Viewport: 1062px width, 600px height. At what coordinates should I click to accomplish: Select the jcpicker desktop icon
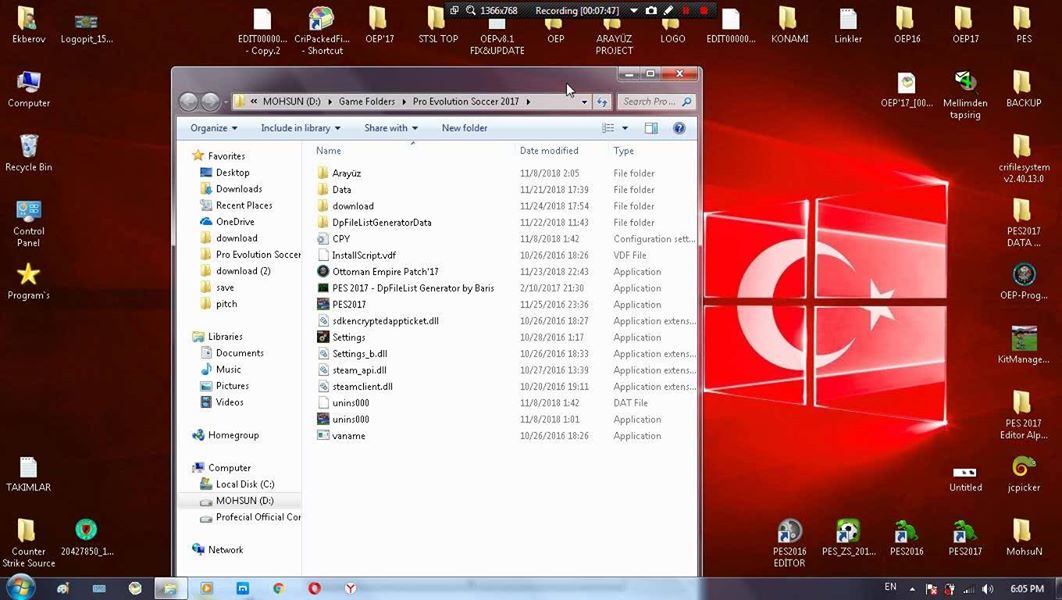(x=1023, y=473)
